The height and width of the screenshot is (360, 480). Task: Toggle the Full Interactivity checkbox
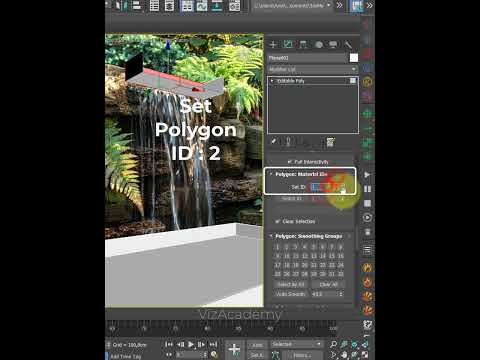click(290, 162)
